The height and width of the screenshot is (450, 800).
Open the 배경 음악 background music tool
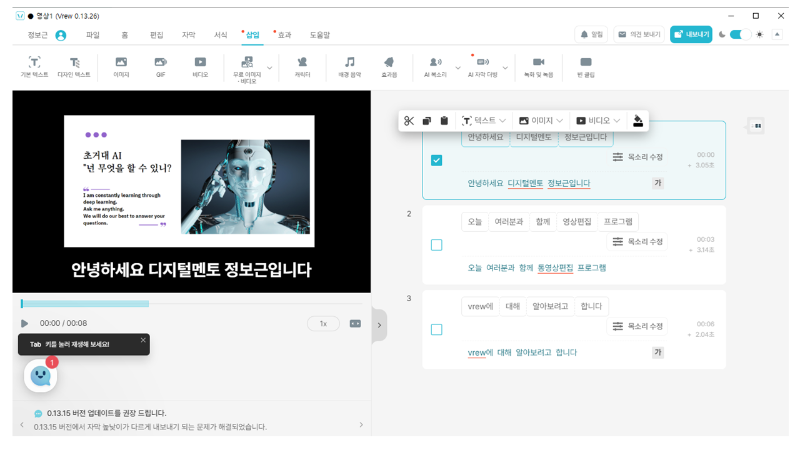tap(349, 66)
